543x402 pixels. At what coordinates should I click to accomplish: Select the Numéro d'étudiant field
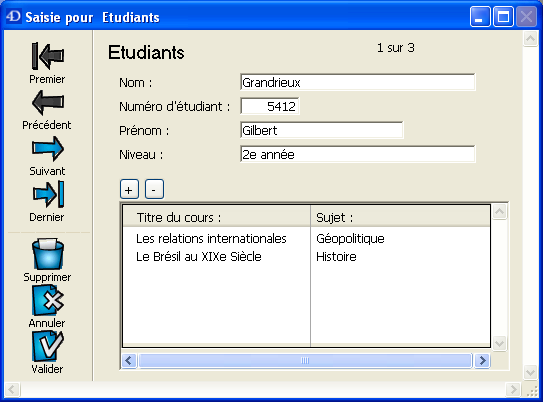pyautogui.click(x=270, y=106)
